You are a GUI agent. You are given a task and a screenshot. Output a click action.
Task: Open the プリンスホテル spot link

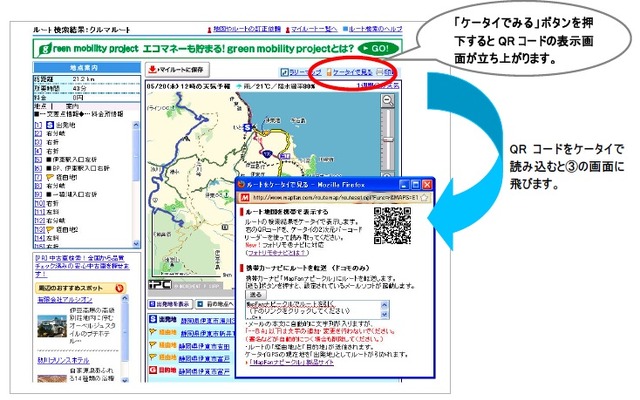click(63, 360)
